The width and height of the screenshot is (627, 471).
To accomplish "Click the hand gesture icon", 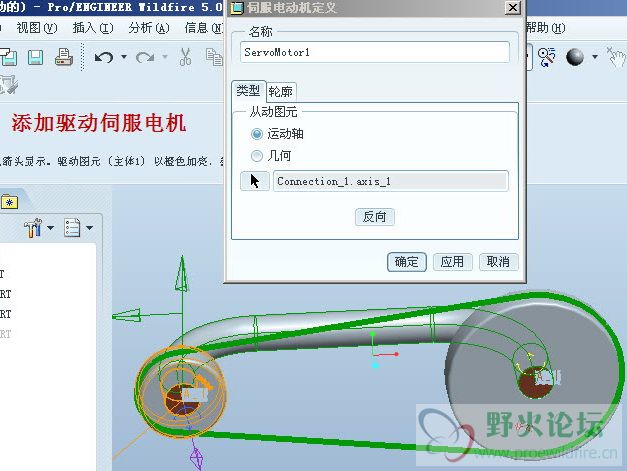I will point(616,58).
